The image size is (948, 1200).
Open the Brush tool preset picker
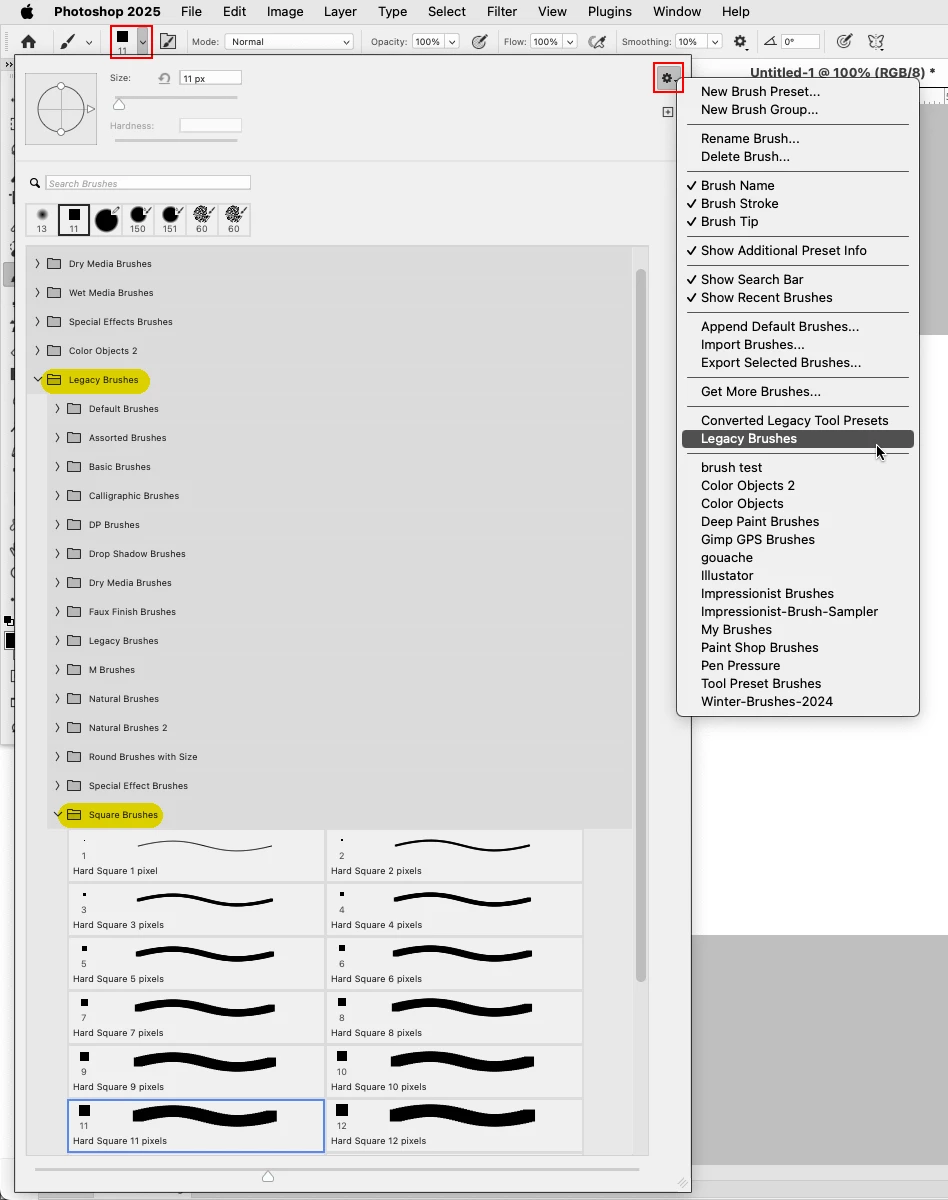[74, 42]
